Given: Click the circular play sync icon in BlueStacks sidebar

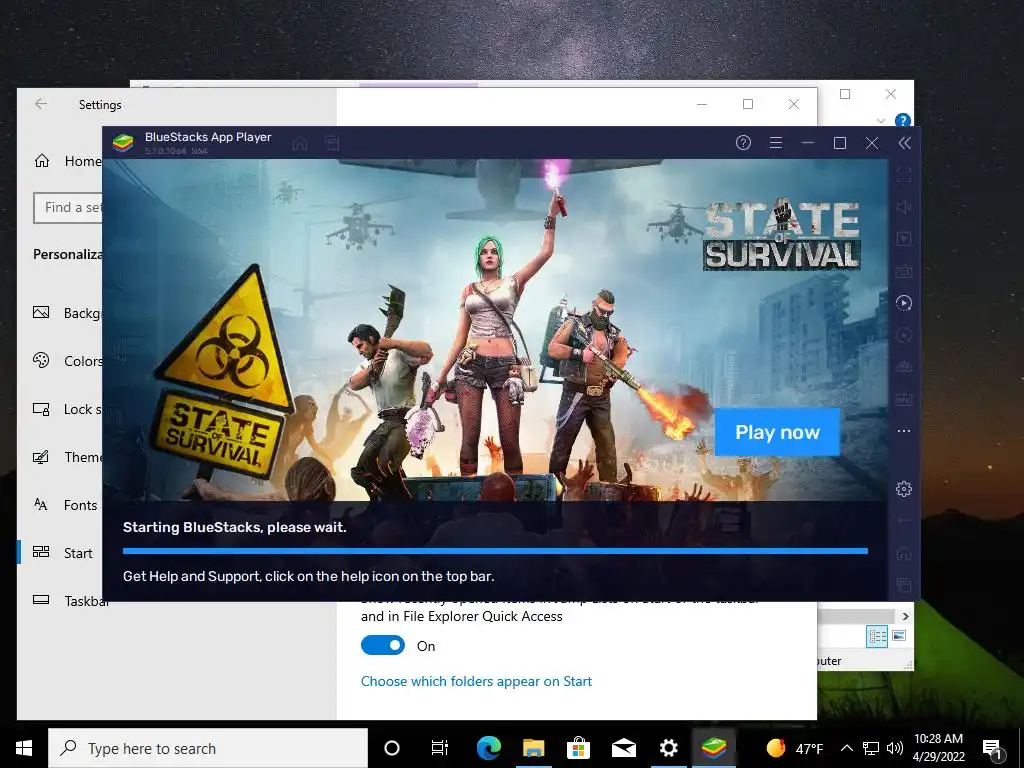Looking at the screenshot, I should tap(904, 303).
